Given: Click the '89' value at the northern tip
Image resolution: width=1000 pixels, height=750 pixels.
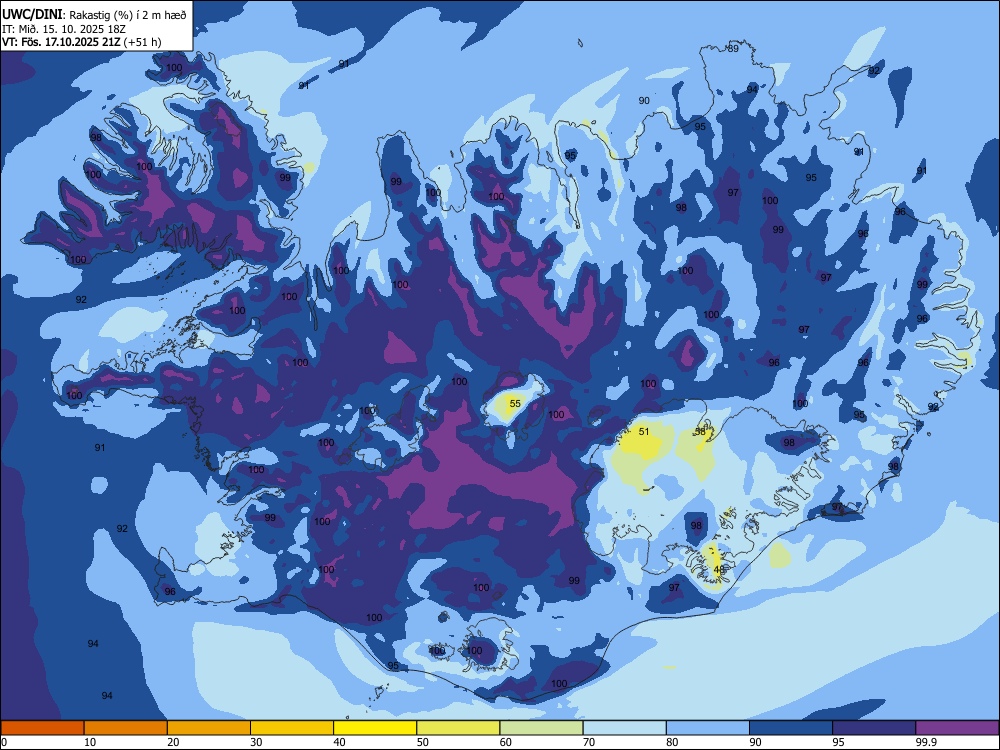Looking at the screenshot, I should [x=733, y=48].
